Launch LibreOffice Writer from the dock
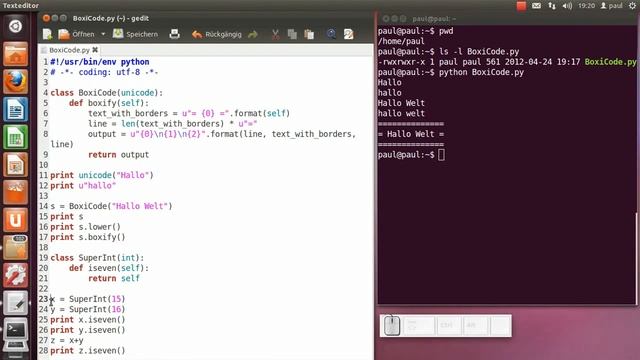The height and width of the screenshot is (360, 640). pyautogui.click(x=16, y=109)
